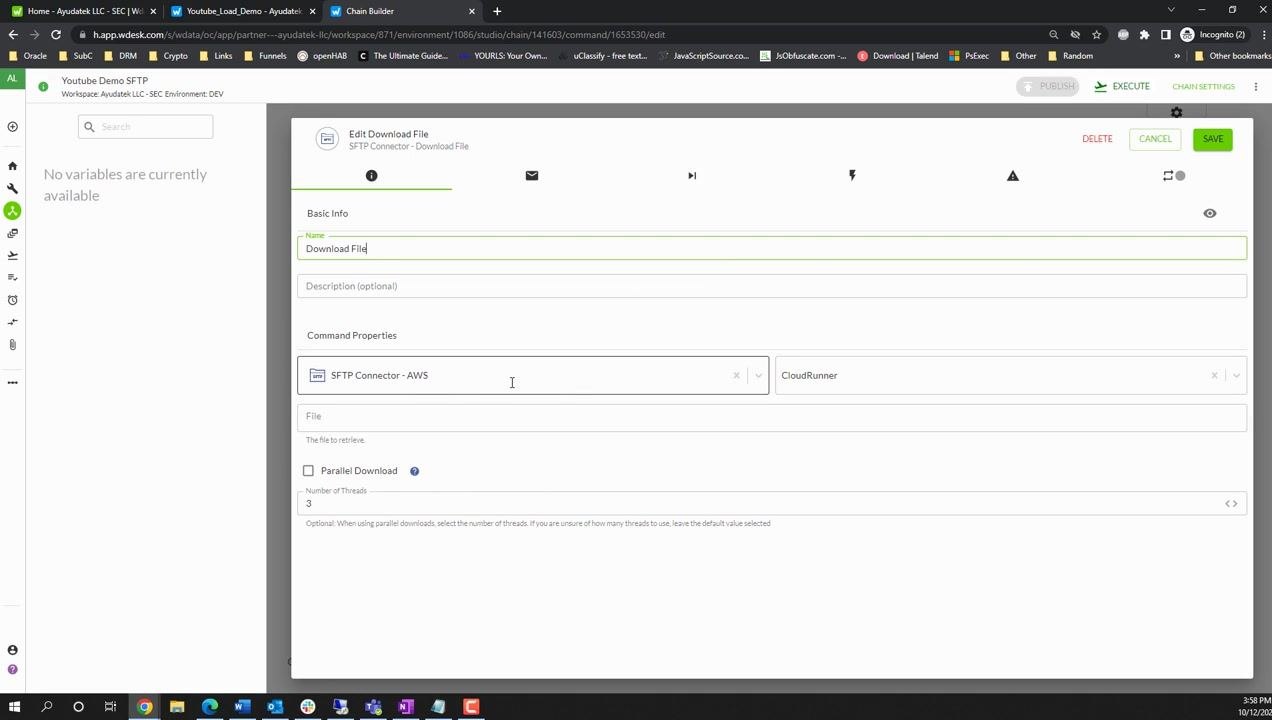Open the alarm clock icon in the sidebar
The height and width of the screenshot is (720, 1272).
12,300
